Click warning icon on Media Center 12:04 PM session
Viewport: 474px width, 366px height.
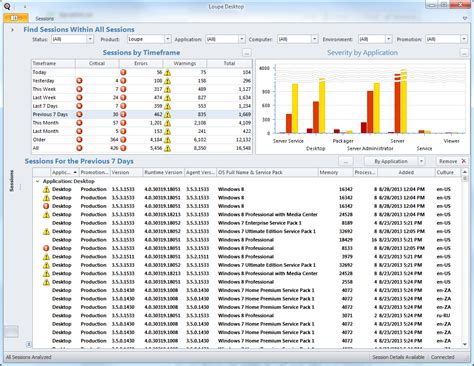point(46,215)
